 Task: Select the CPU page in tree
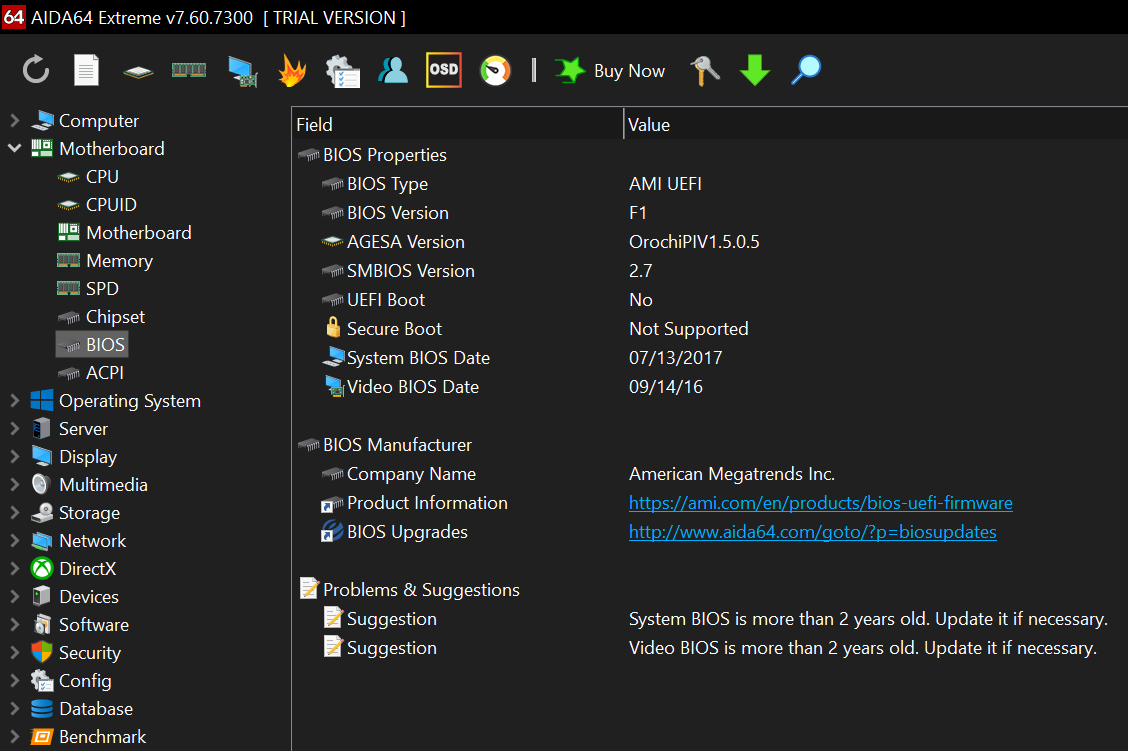pyautogui.click(x=102, y=176)
